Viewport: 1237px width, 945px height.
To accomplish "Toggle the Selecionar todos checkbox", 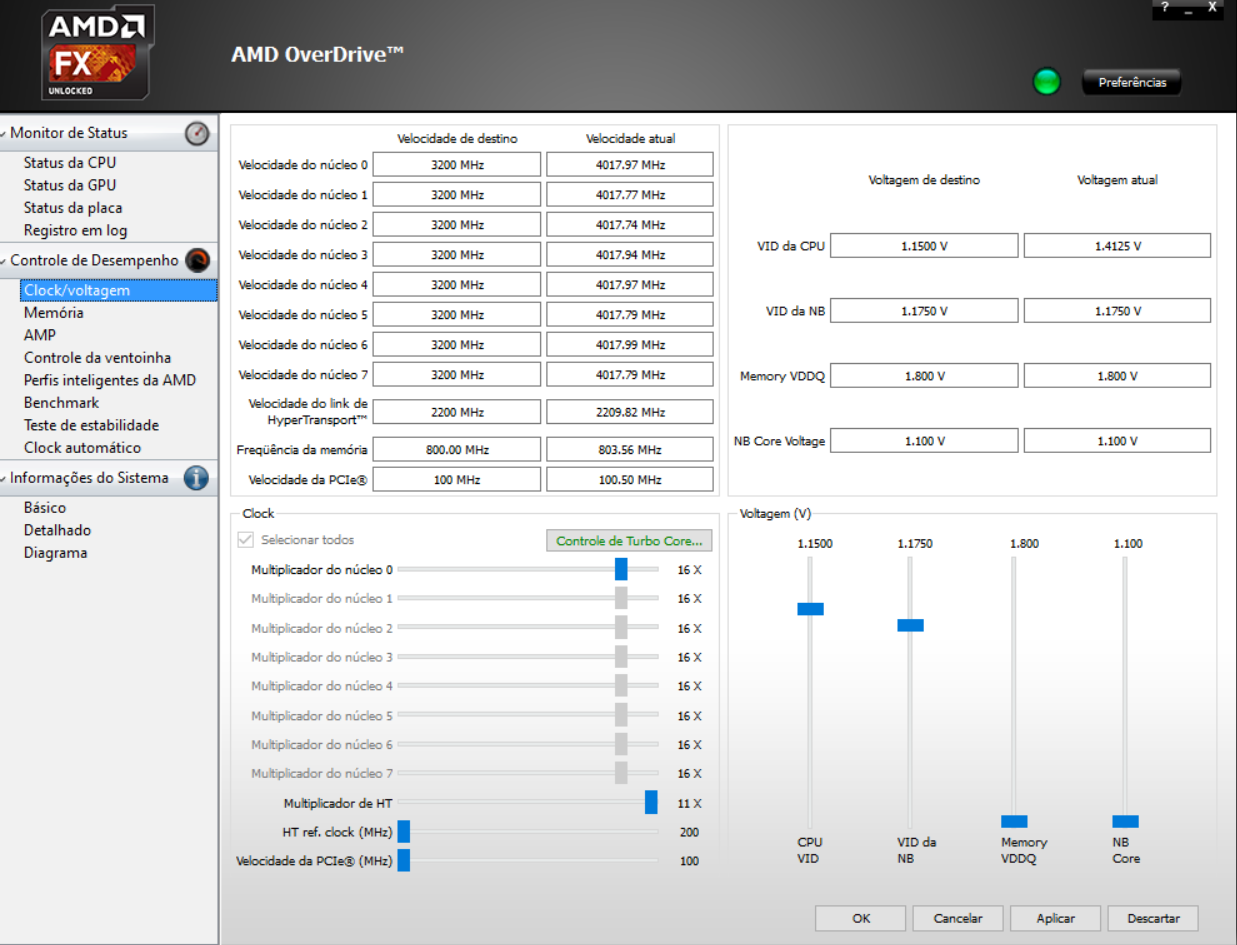I will point(245,540).
